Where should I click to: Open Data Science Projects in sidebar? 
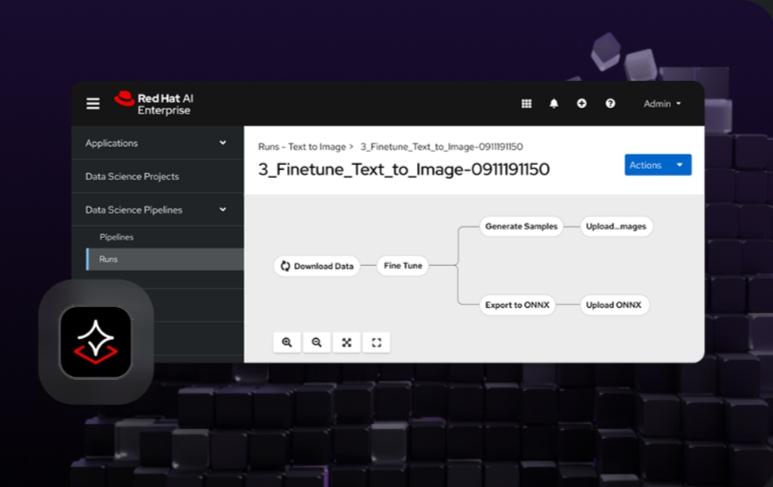[132, 176]
